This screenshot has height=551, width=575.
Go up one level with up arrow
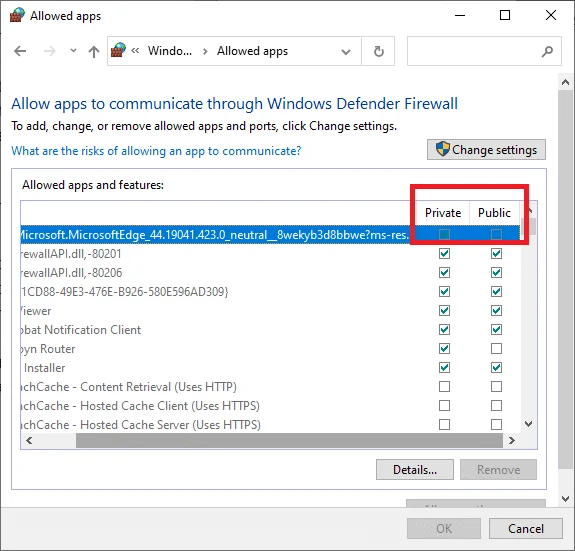94,51
